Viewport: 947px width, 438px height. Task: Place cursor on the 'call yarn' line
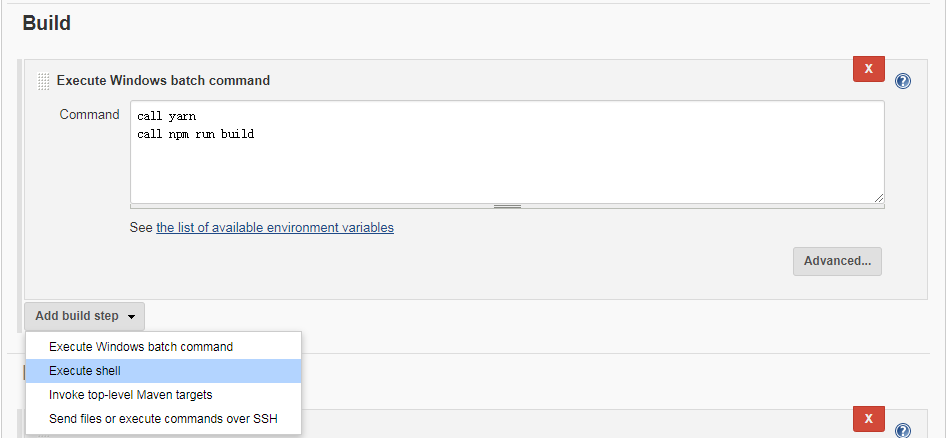click(x=166, y=117)
